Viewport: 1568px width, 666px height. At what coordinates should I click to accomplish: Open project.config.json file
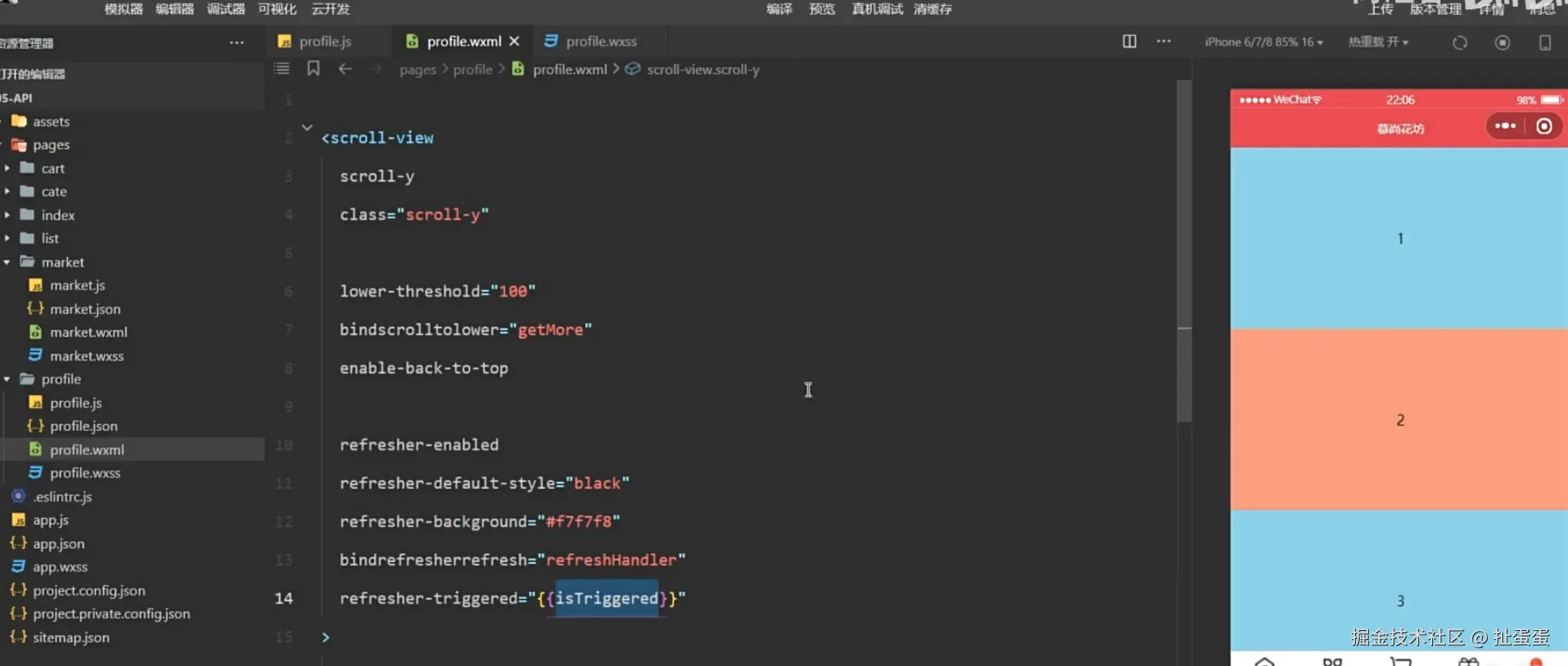click(x=89, y=590)
